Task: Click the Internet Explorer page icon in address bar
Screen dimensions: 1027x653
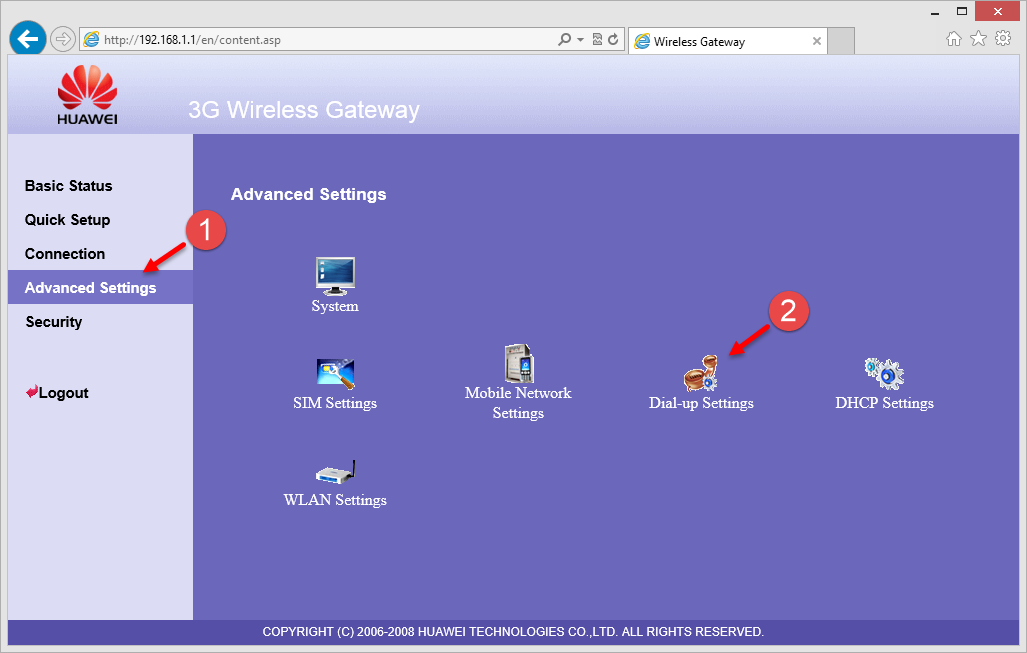Action: point(92,39)
